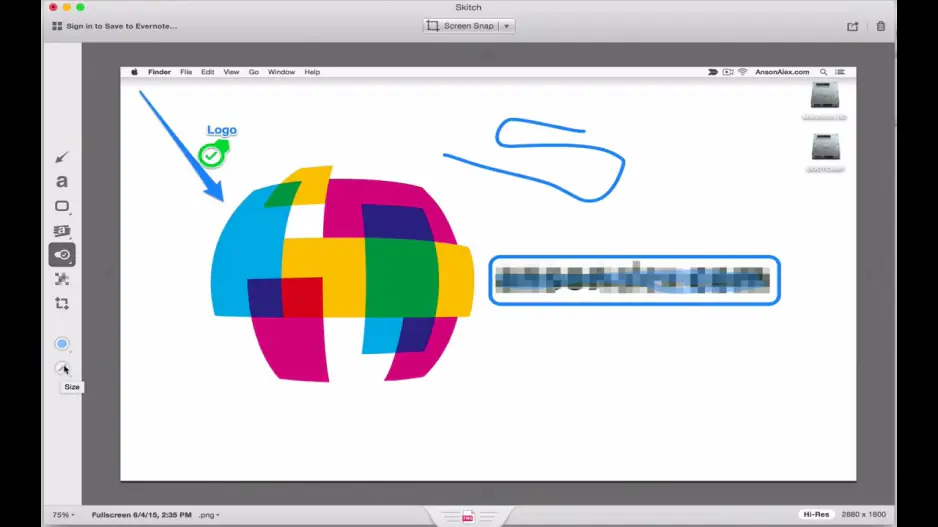Click the Notification Center list icon
This screenshot has width=938, height=527.
click(x=840, y=72)
